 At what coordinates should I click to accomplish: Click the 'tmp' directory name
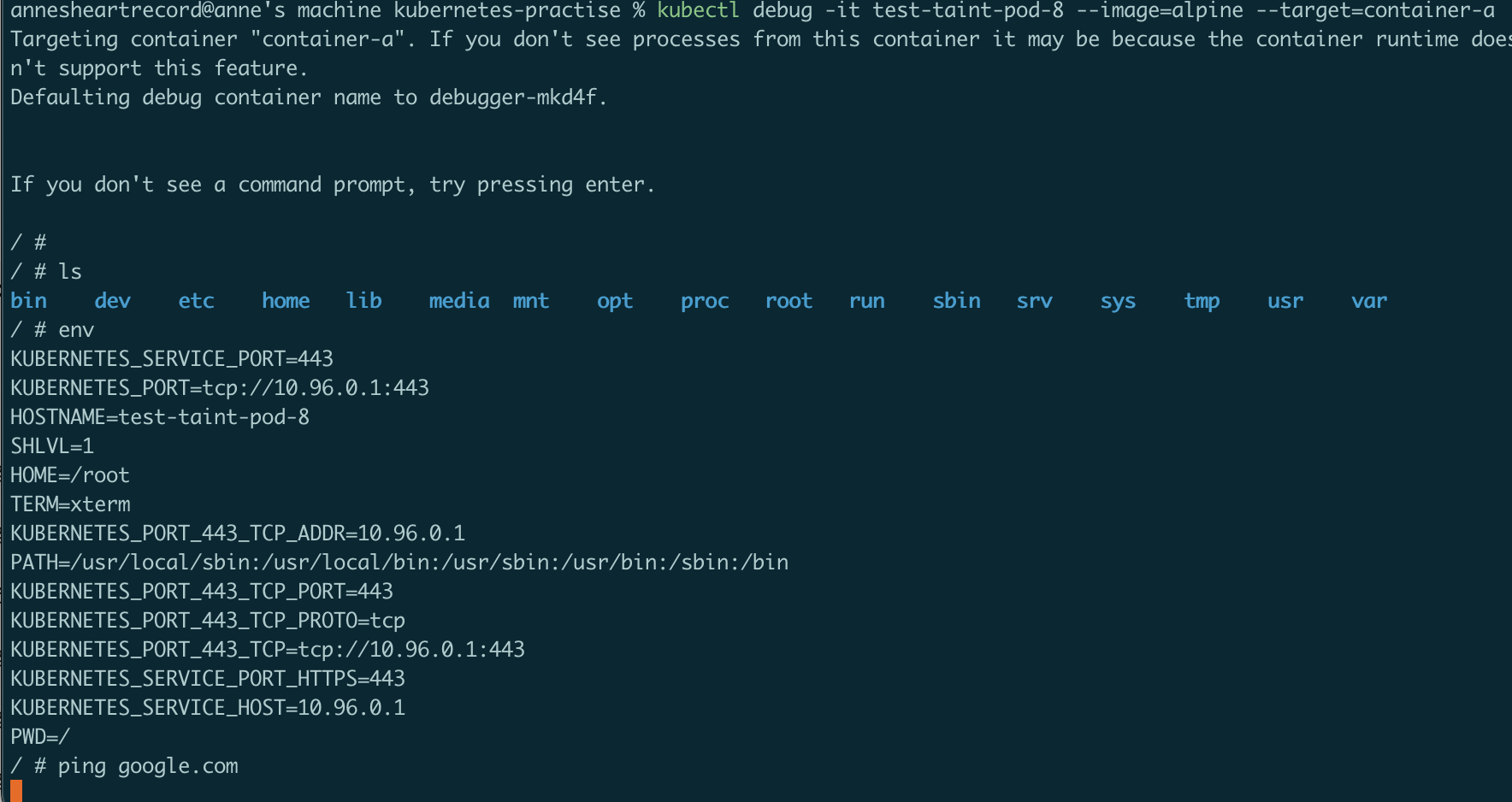coord(1202,301)
